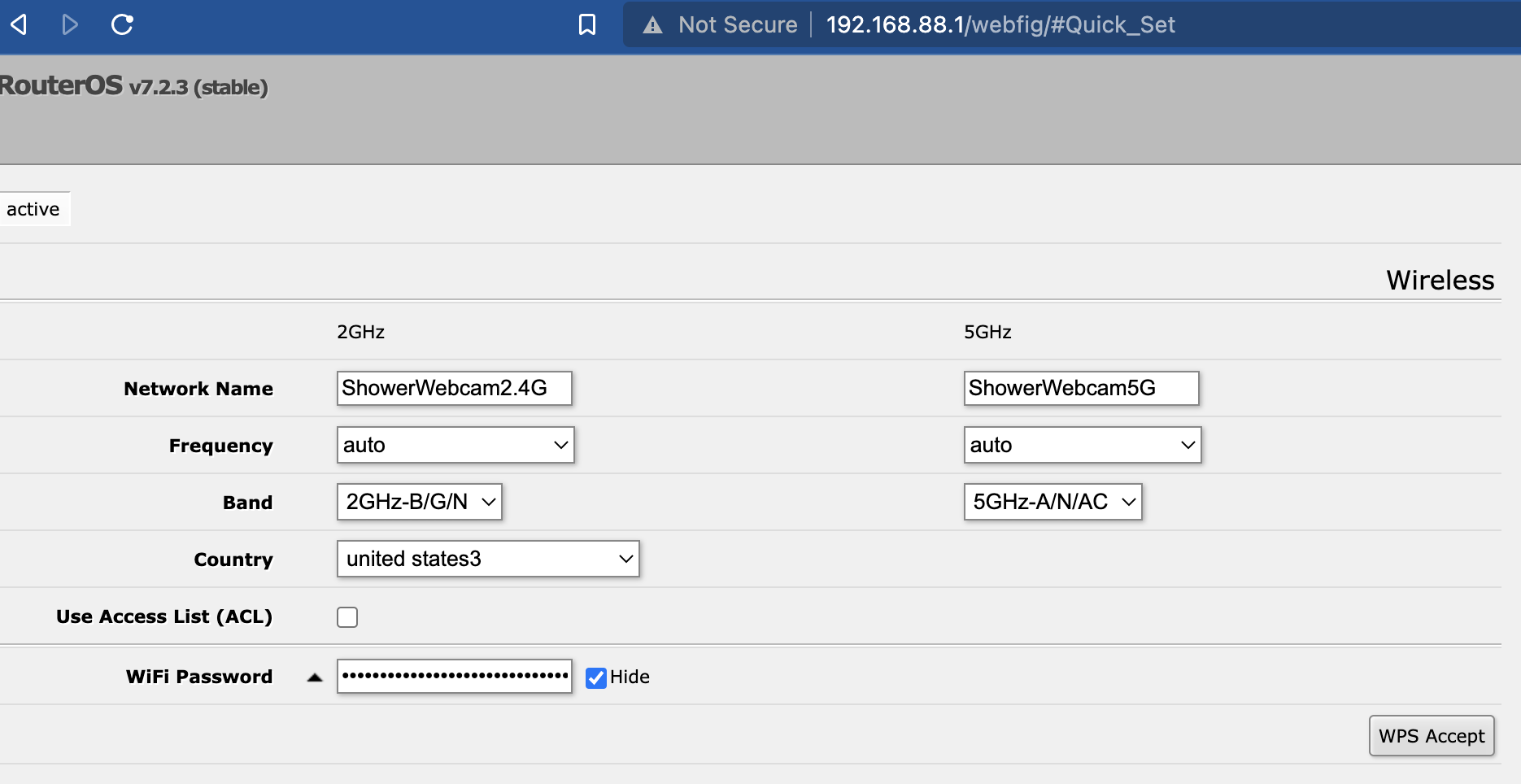Collapse the WiFi Password section arrow

click(315, 677)
